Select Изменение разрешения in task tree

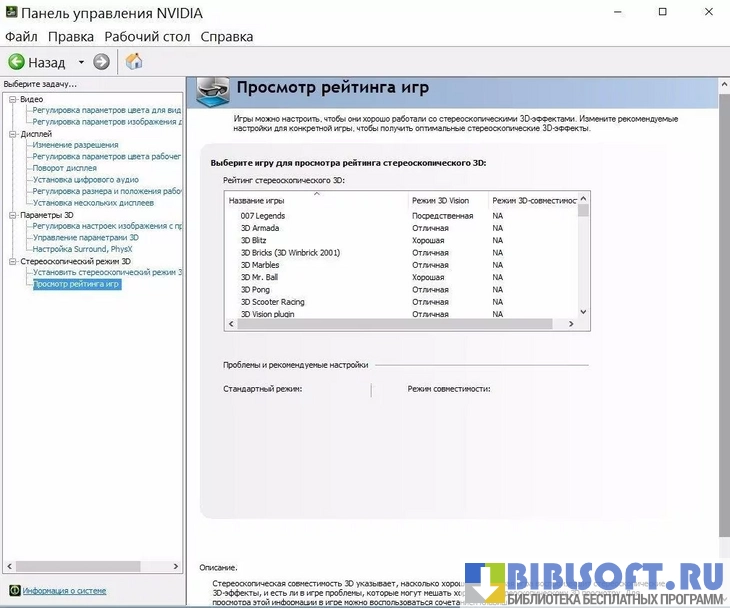(x=75, y=145)
